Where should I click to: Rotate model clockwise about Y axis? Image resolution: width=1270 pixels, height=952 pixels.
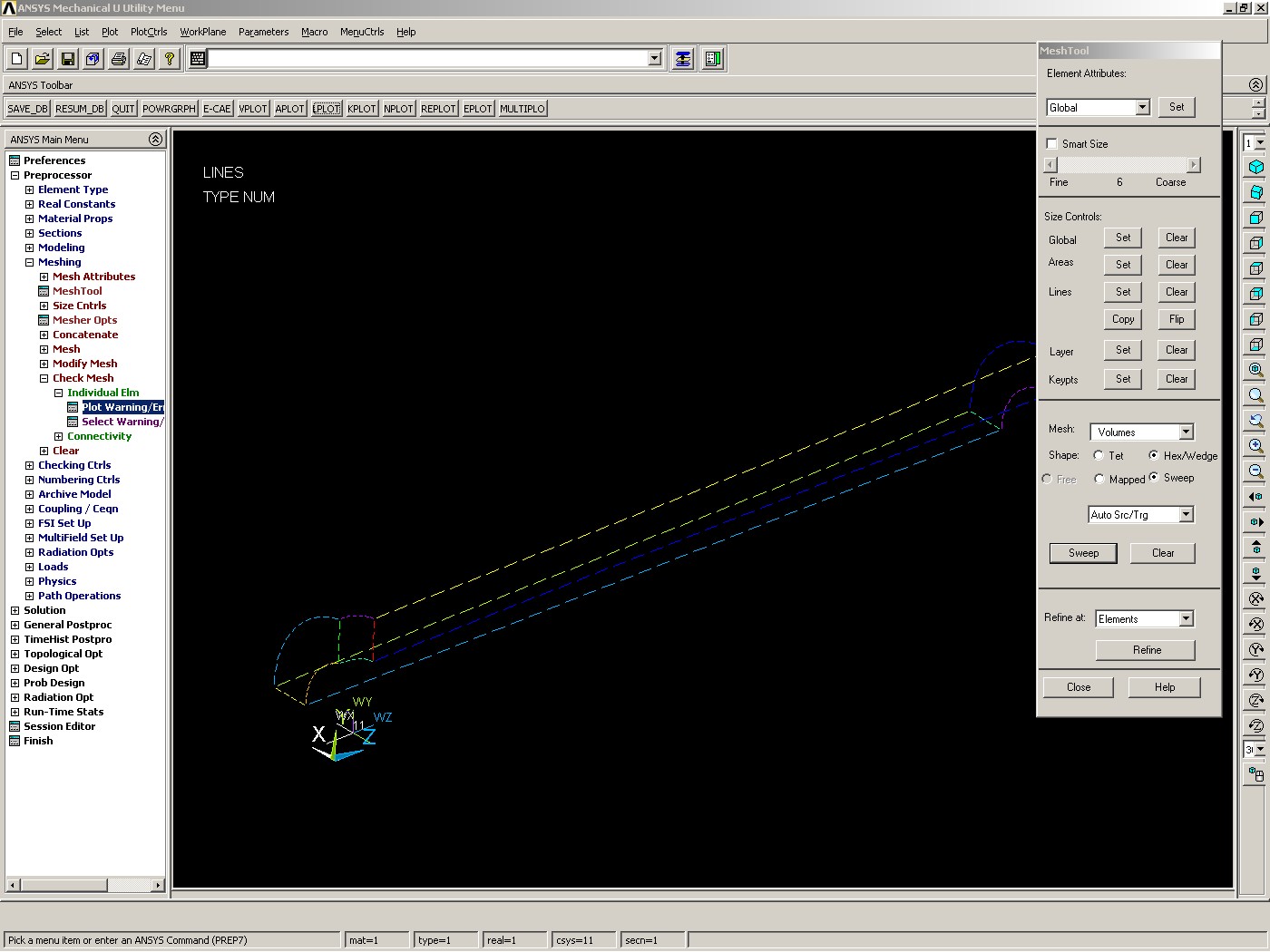(1256, 649)
